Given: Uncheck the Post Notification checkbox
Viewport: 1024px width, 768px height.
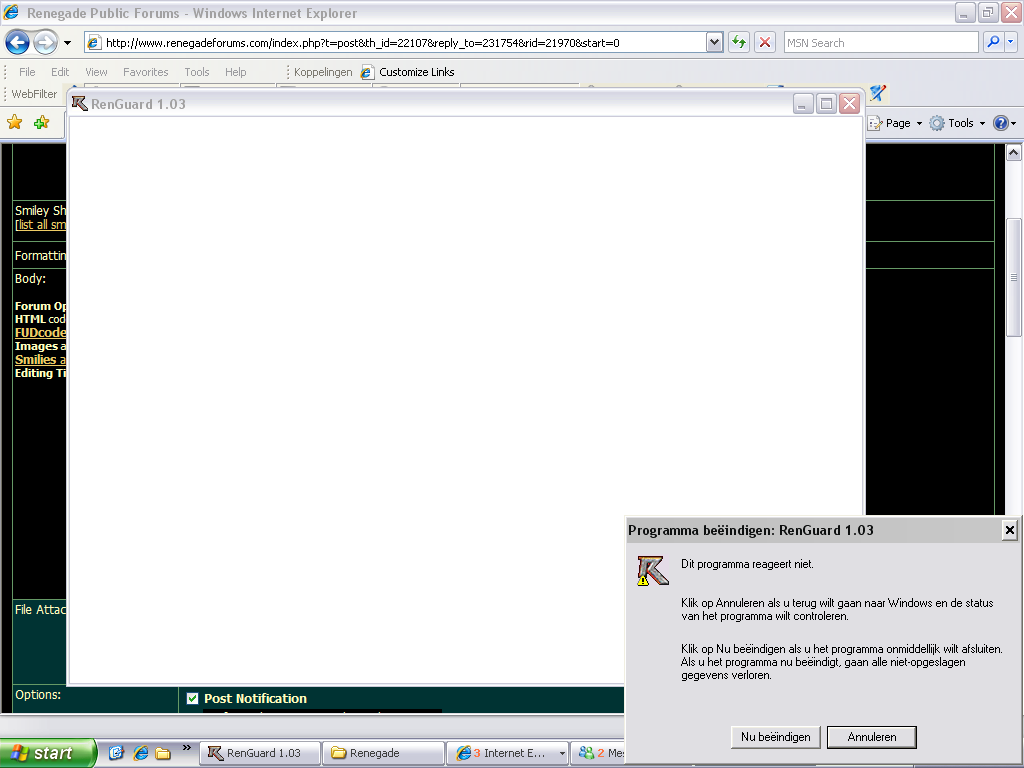Looking at the screenshot, I should click(193, 699).
